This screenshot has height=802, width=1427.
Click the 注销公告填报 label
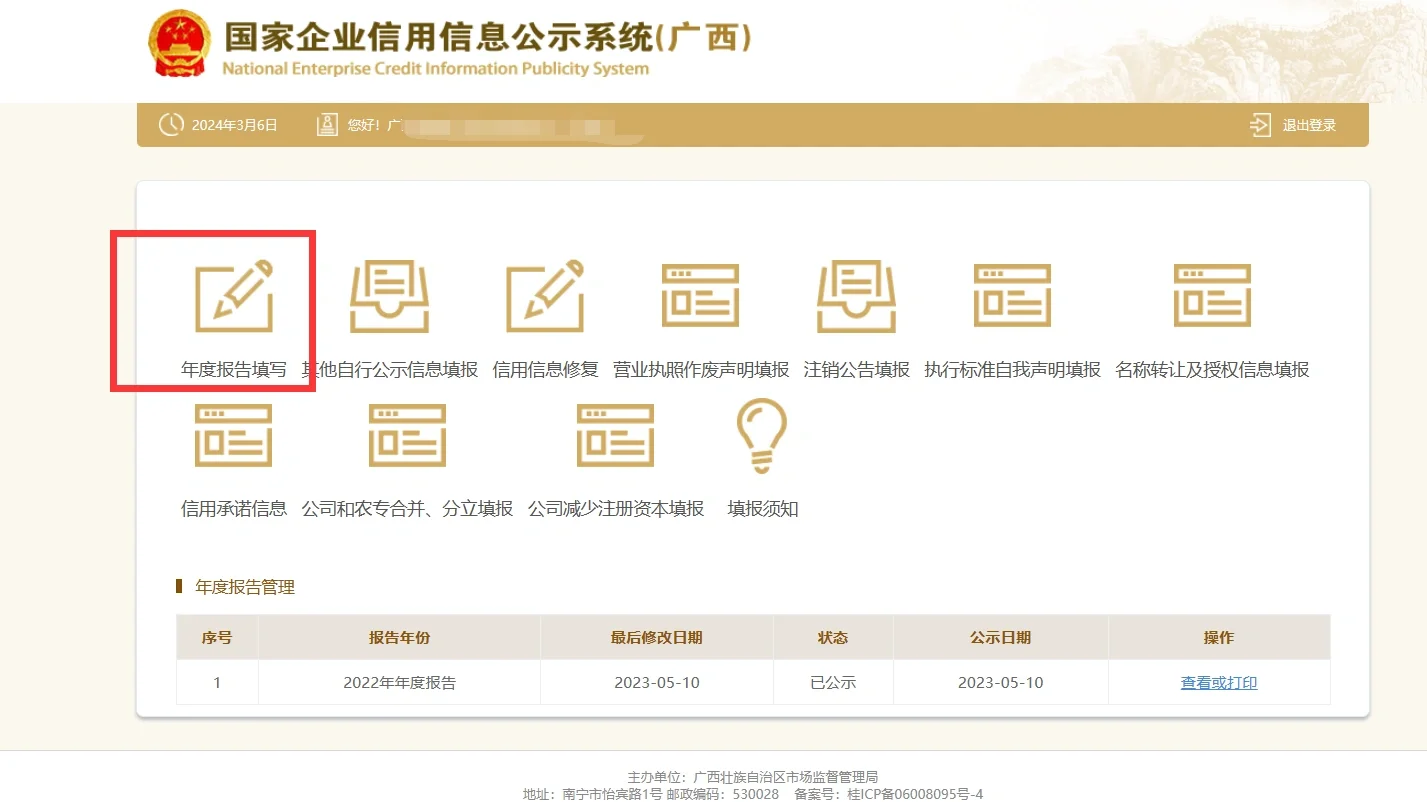(x=857, y=370)
